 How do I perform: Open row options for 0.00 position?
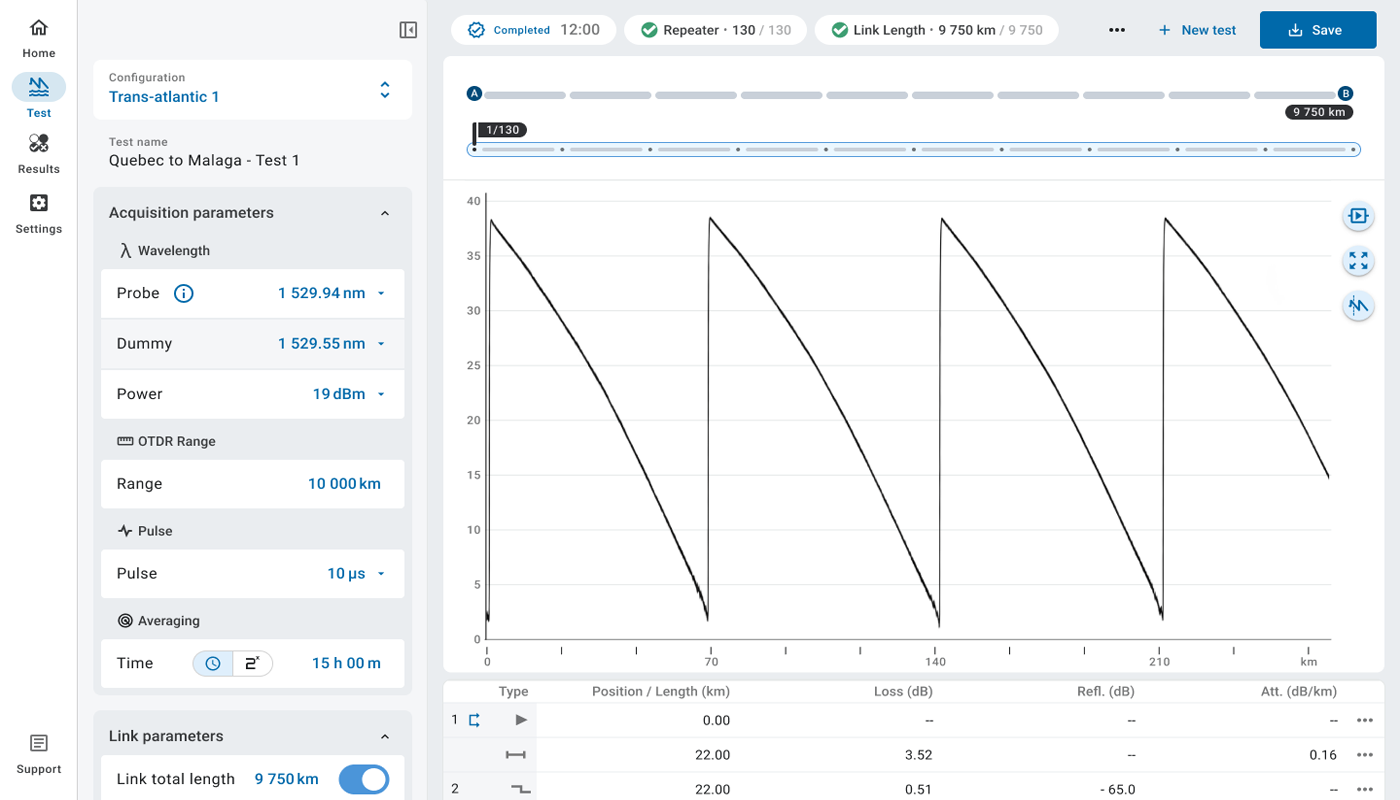[1365, 720]
